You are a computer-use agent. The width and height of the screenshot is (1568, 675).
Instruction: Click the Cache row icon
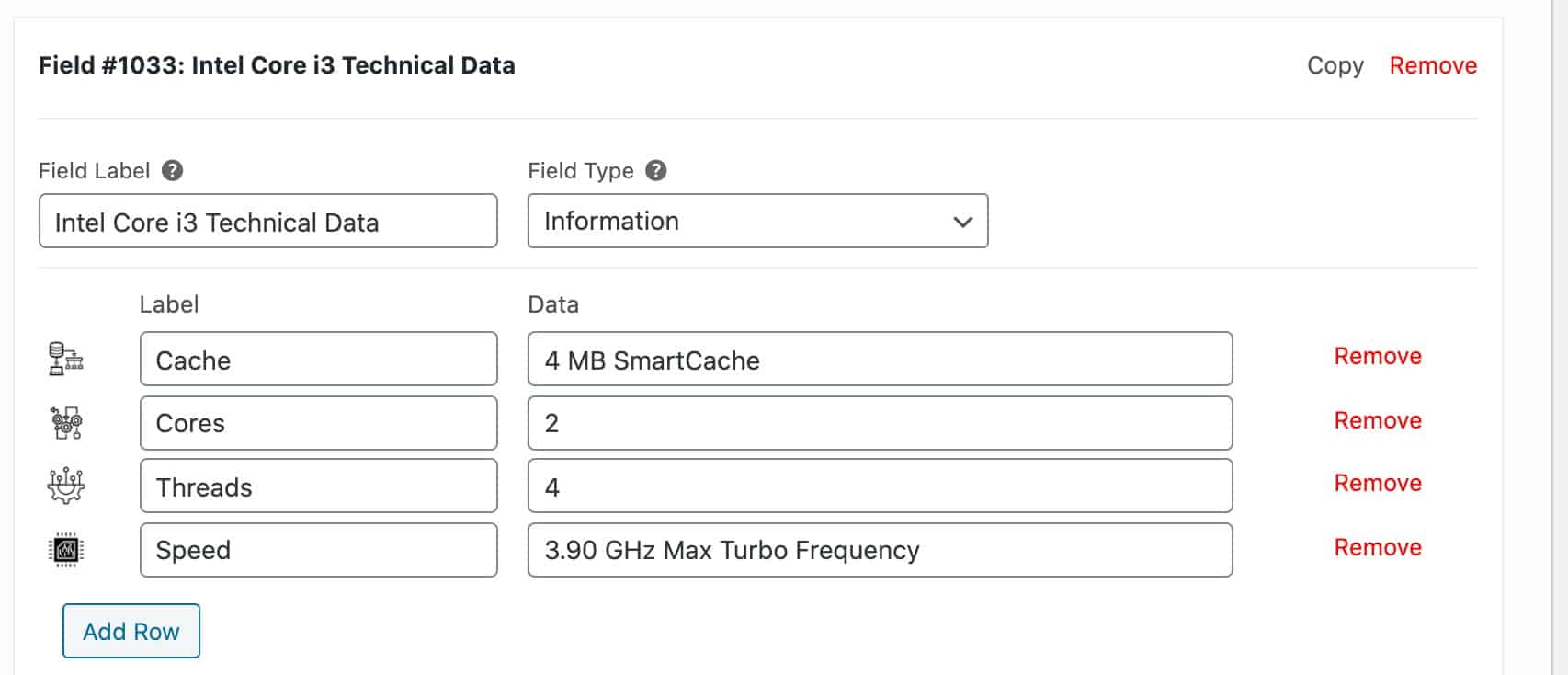point(65,359)
